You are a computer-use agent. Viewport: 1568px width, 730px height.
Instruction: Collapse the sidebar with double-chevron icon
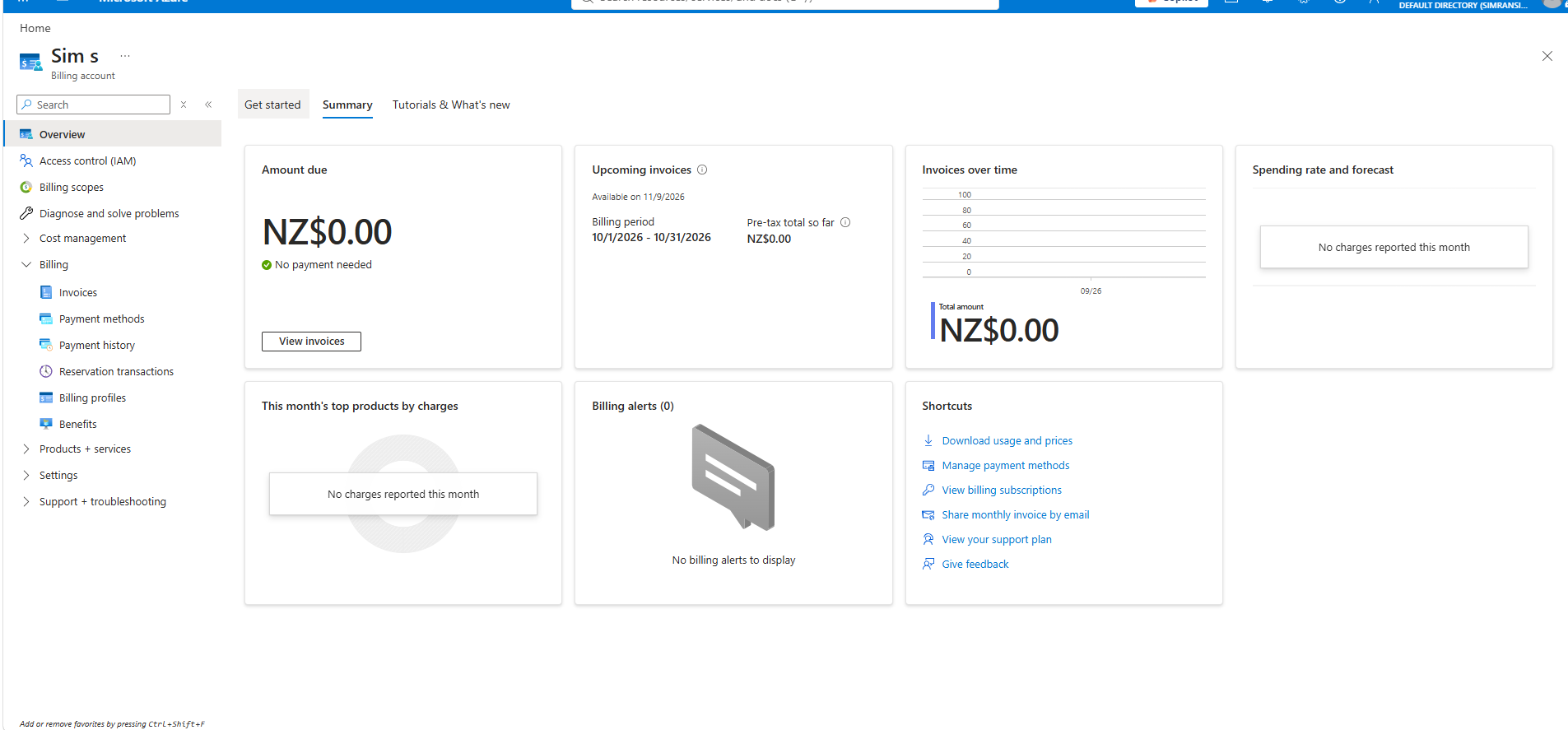208,105
